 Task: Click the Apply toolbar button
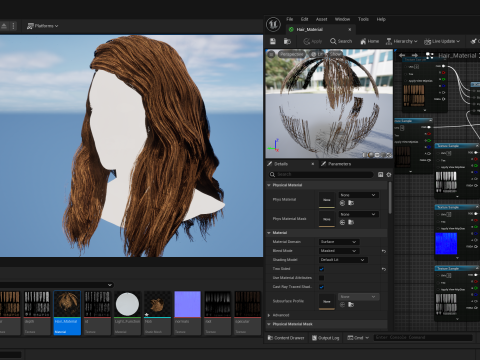click(x=313, y=41)
